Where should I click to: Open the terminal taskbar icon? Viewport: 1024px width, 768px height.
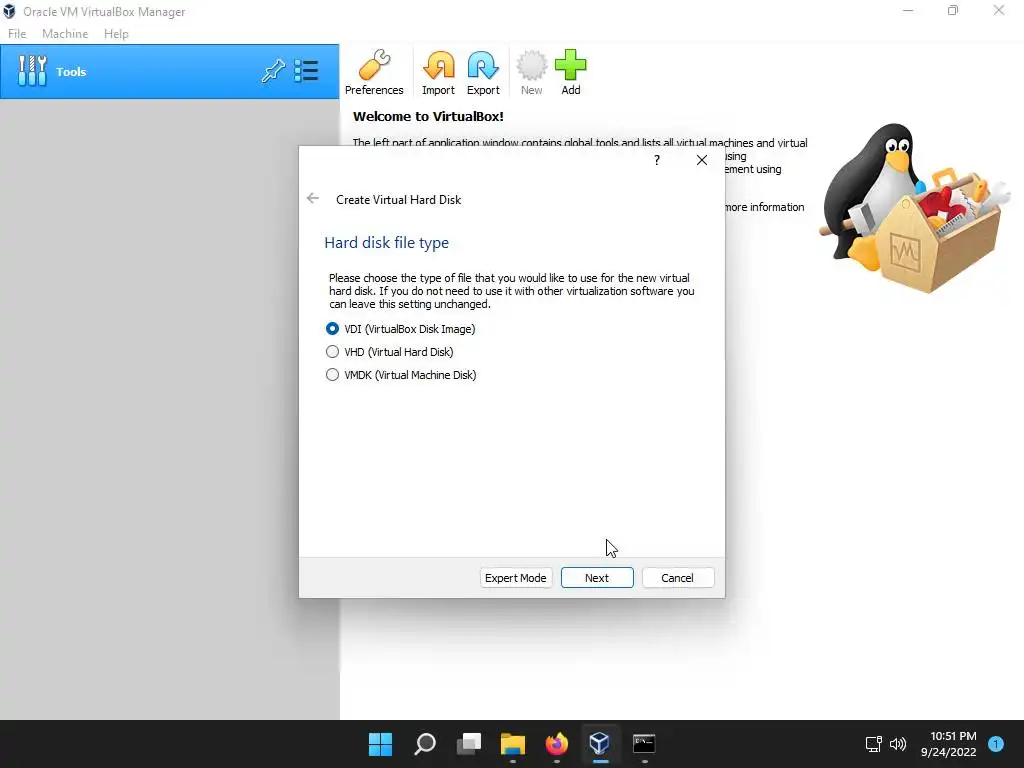(644, 744)
